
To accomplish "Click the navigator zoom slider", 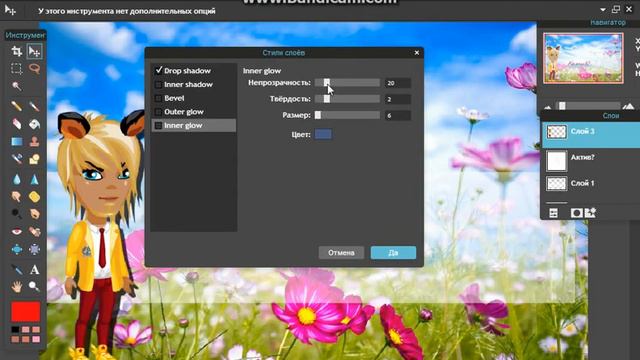I will [587, 106].
